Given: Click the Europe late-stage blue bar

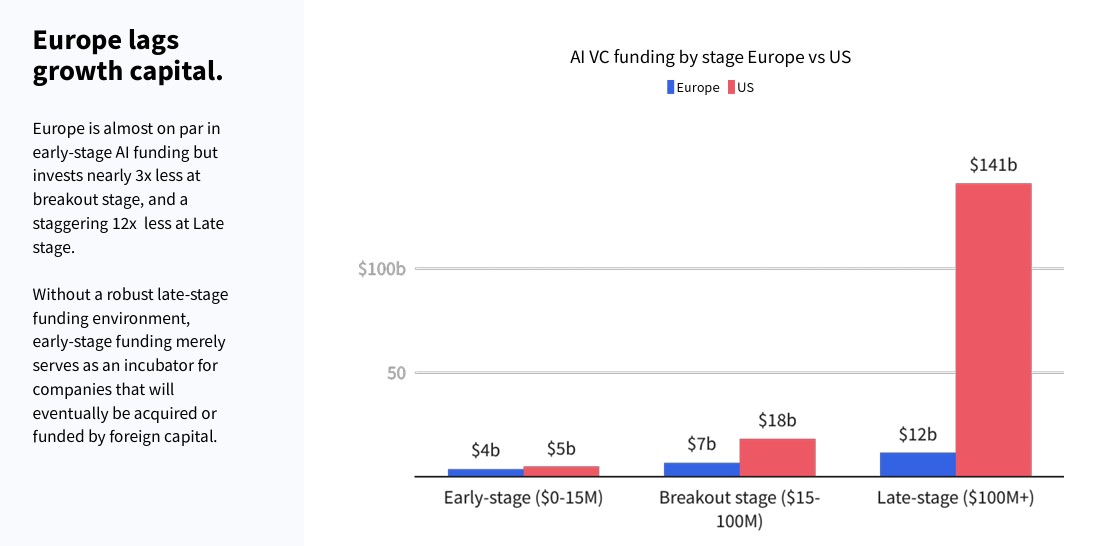Looking at the screenshot, I should [x=918, y=464].
